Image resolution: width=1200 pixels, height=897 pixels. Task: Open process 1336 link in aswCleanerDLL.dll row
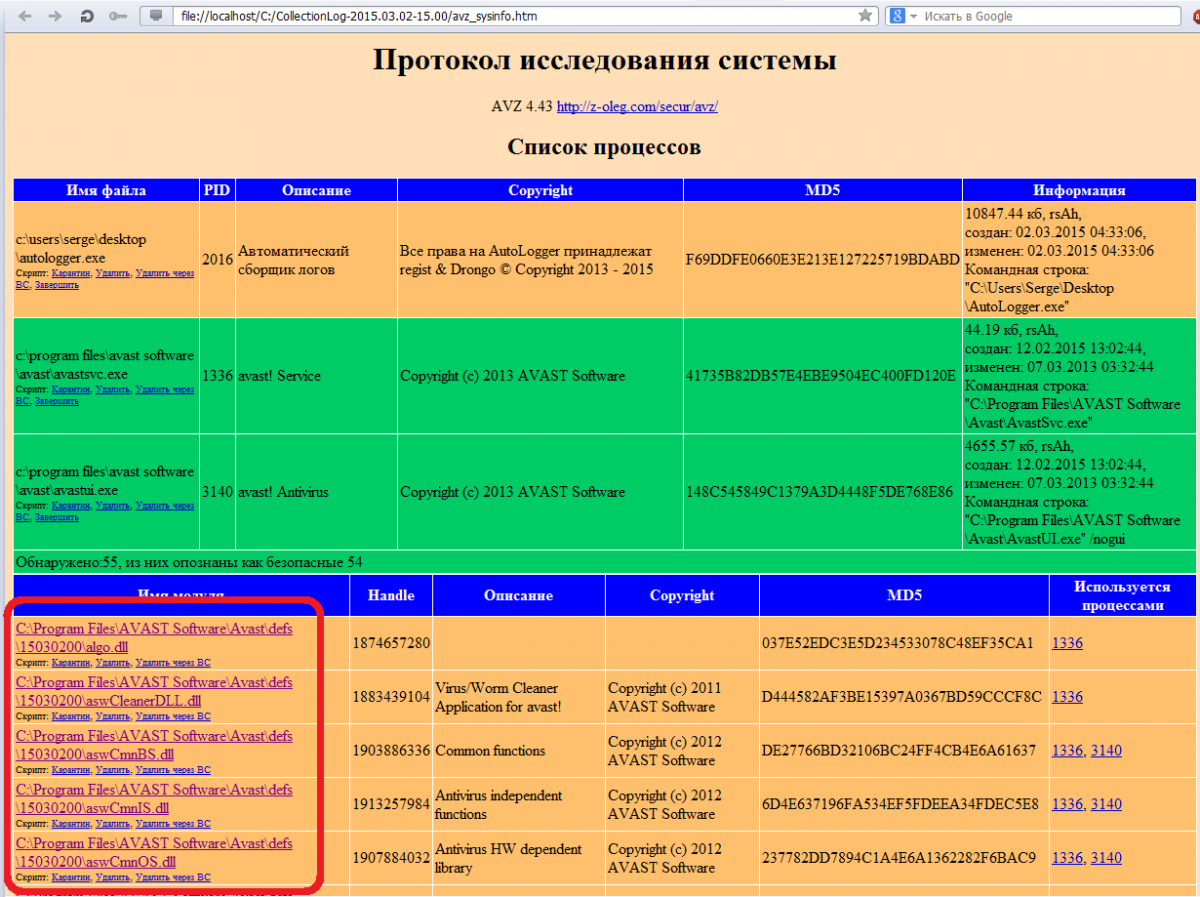click(1067, 697)
